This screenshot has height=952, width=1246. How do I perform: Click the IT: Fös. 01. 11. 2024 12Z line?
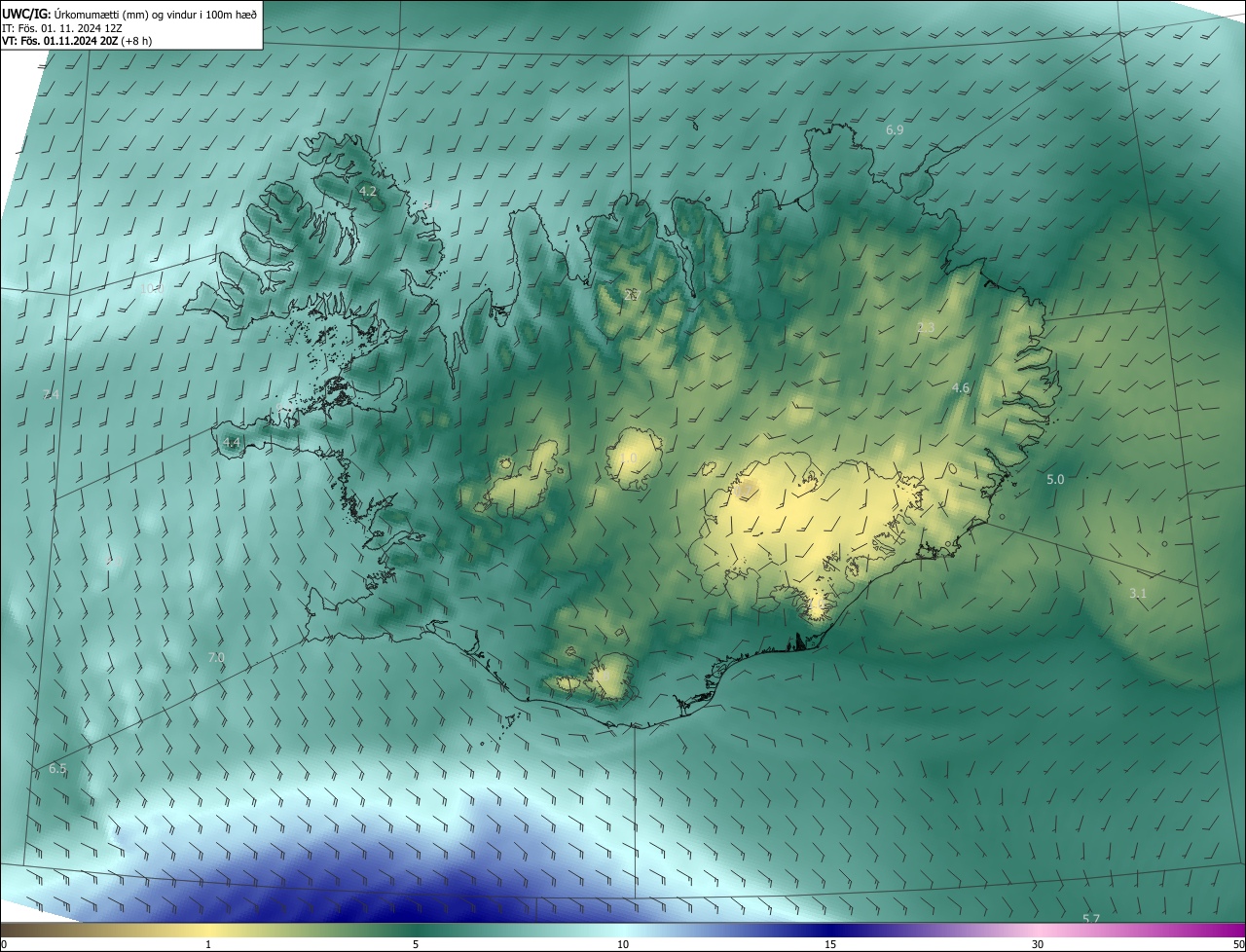pos(61,28)
